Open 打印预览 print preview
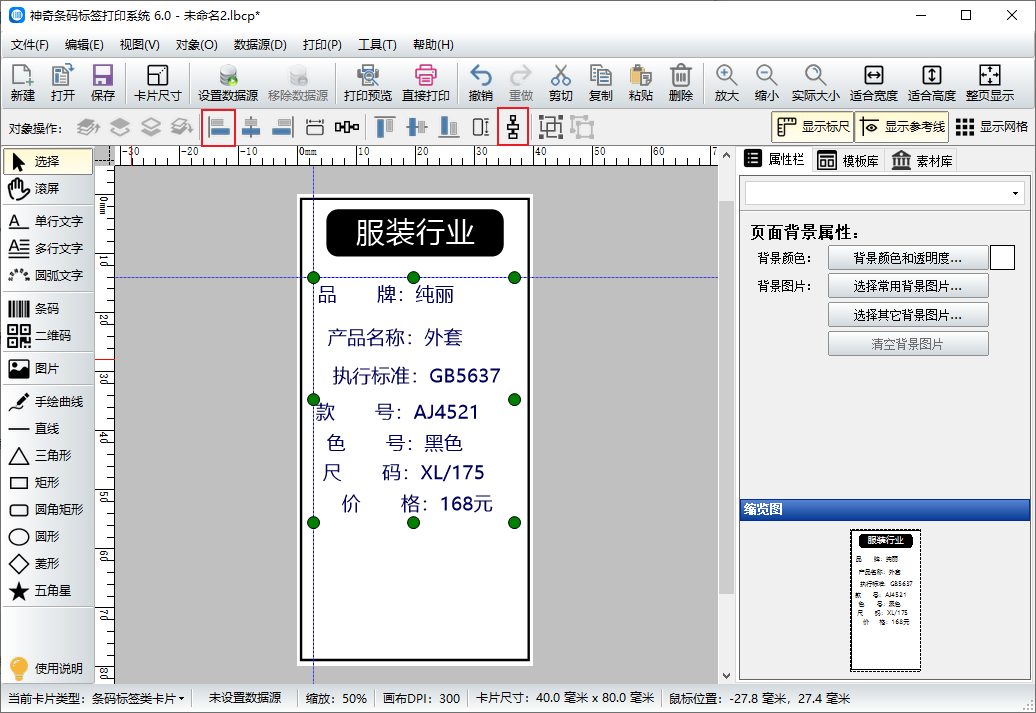 367,83
